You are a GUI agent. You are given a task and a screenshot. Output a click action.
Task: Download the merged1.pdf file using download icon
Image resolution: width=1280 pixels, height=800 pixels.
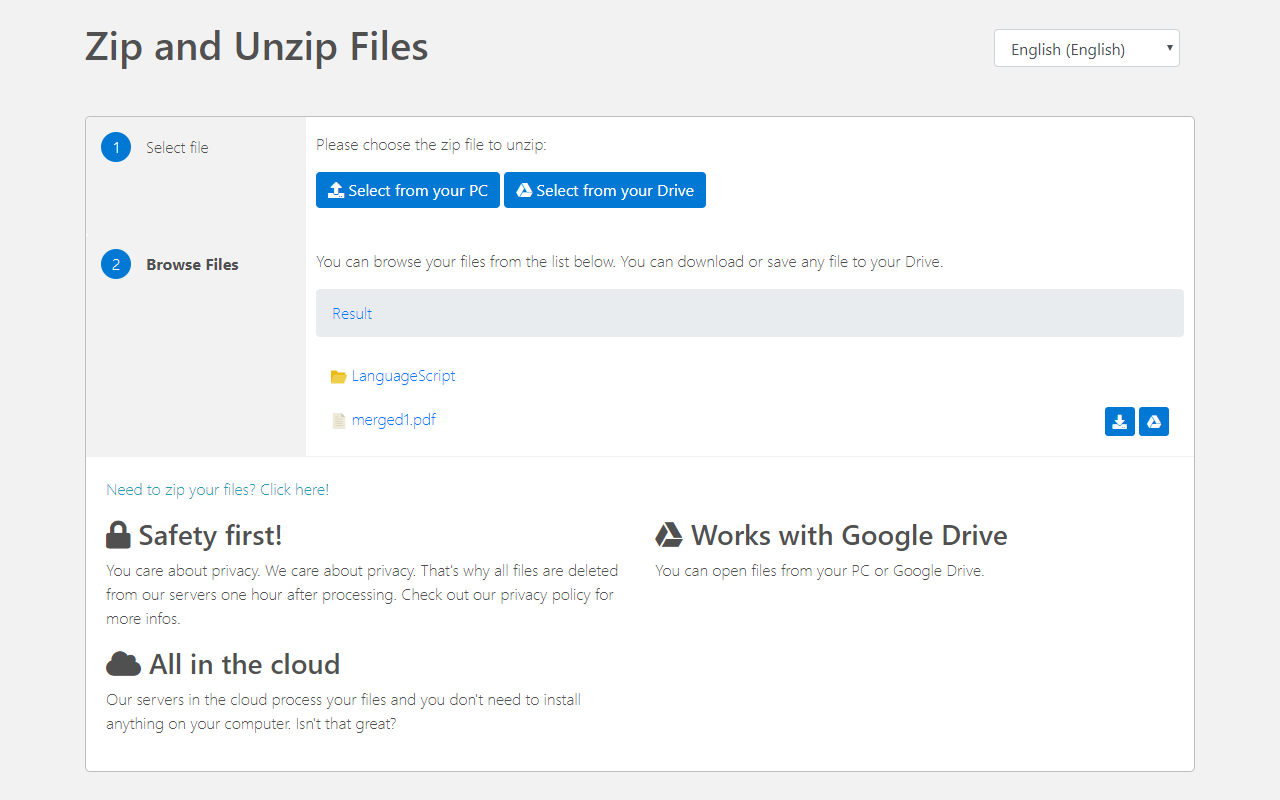tap(1119, 422)
